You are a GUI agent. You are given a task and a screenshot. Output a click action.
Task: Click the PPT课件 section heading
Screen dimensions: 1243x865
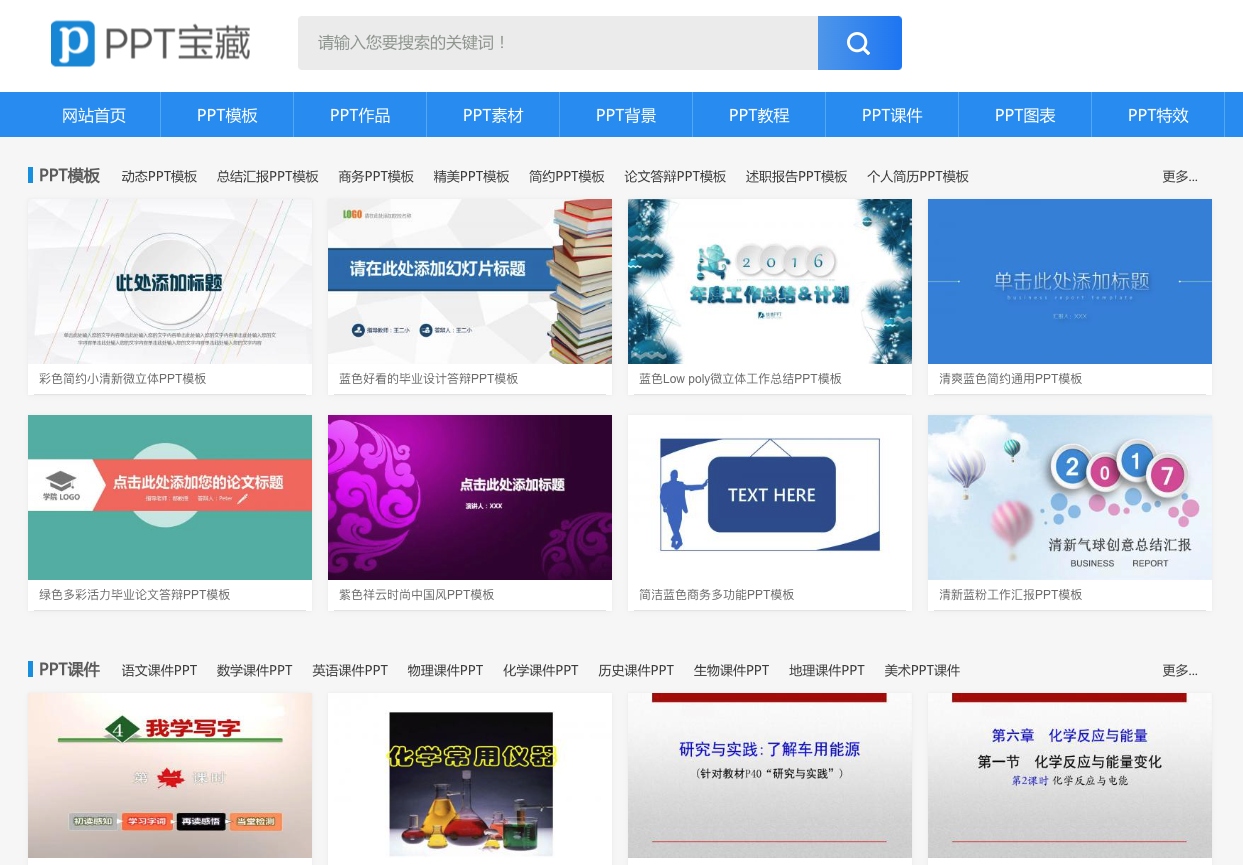click(x=69, y=669)
